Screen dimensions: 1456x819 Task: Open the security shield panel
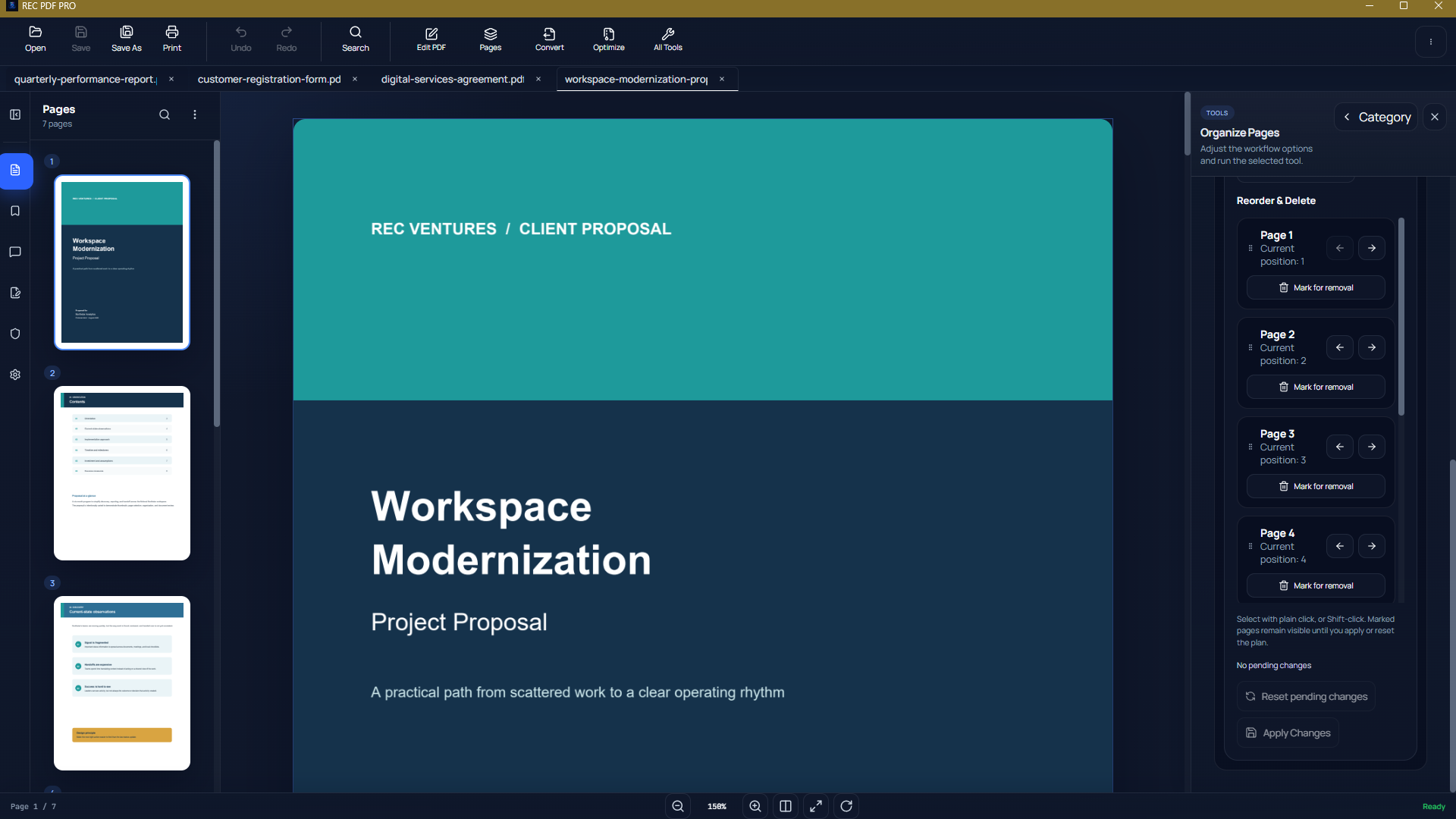point(15,334)
